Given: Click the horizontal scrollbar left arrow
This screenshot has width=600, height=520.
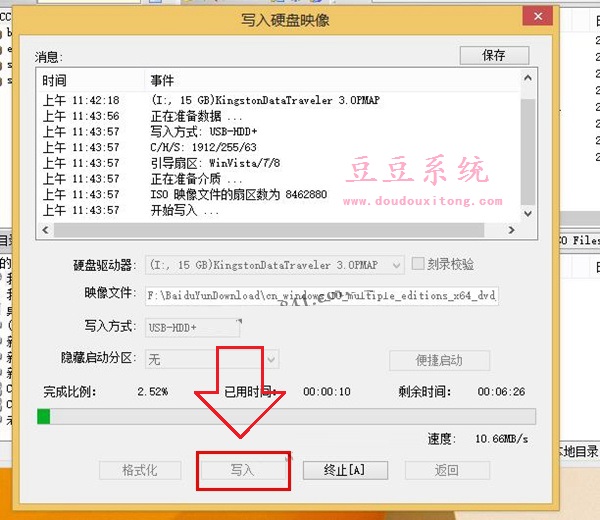Looking at the screenshot, I should 46,230.
